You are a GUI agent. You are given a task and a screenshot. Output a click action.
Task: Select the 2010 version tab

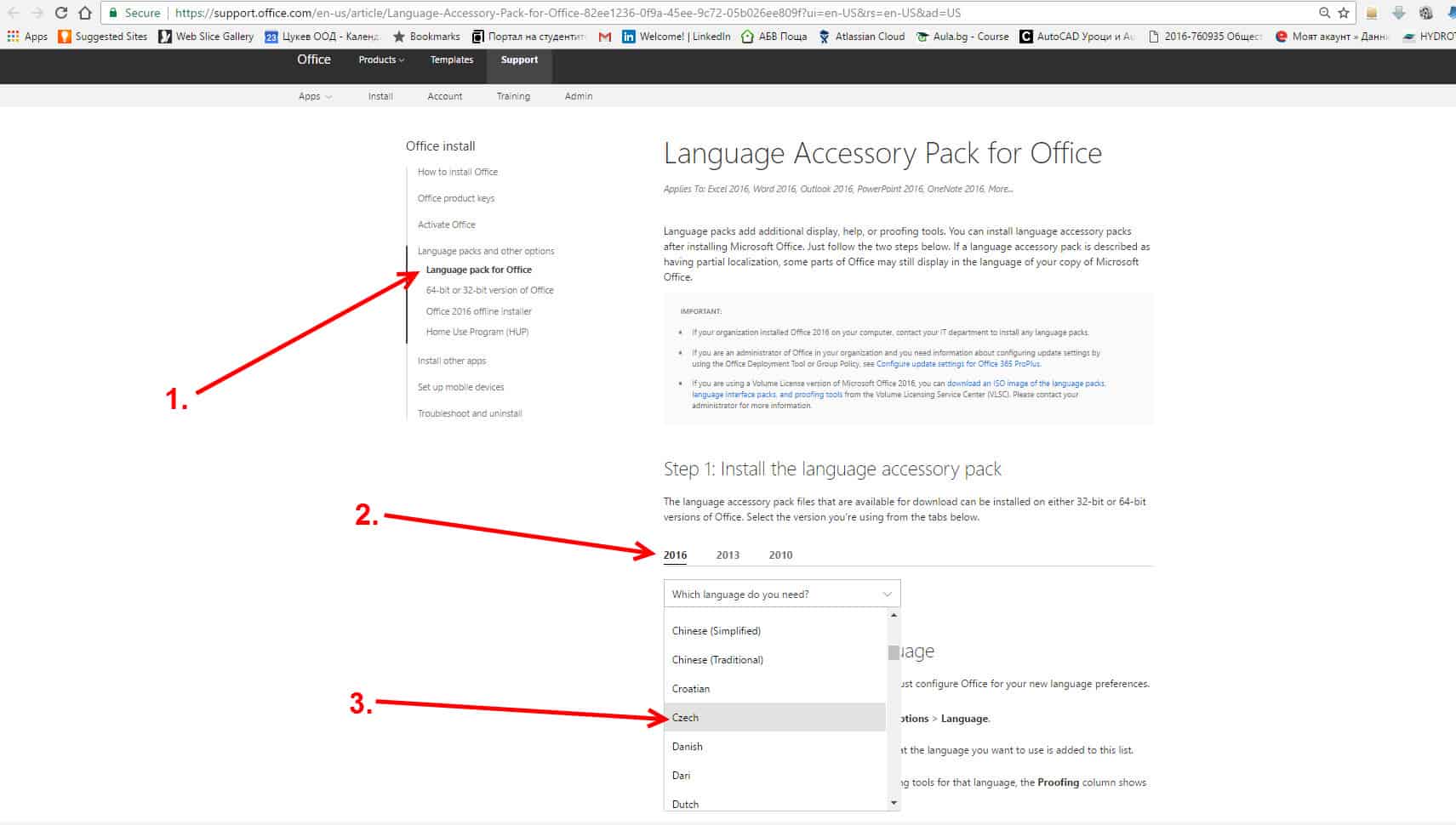click(780, 555)
